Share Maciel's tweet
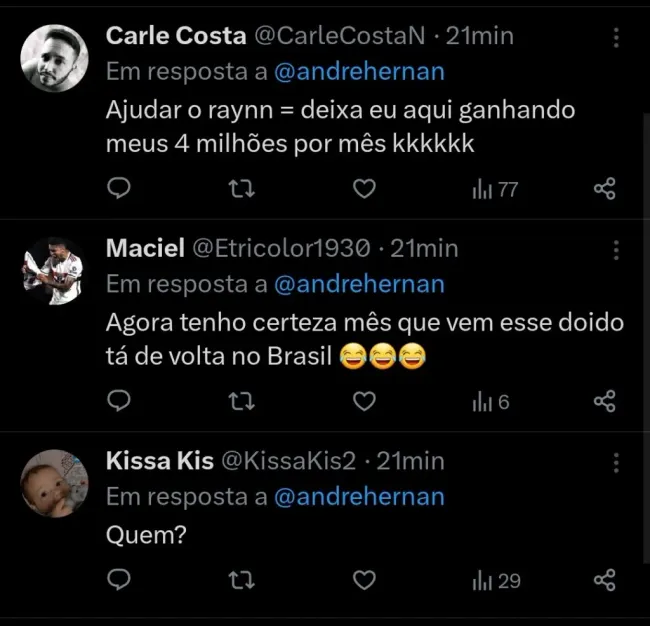The image size is (650, 626). tap(604, 402)
